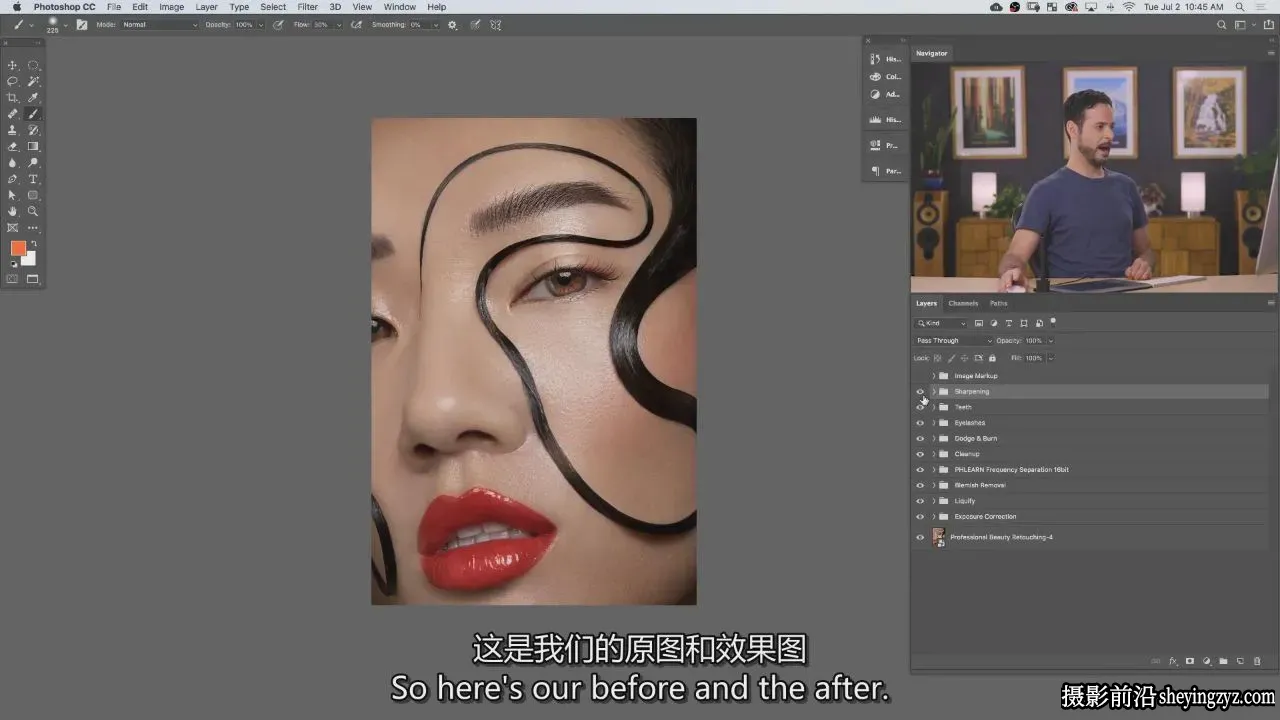Swap foreground and background colors
Image resolution: width=1280 pixels, height=720 pixels.
[33, 244]
